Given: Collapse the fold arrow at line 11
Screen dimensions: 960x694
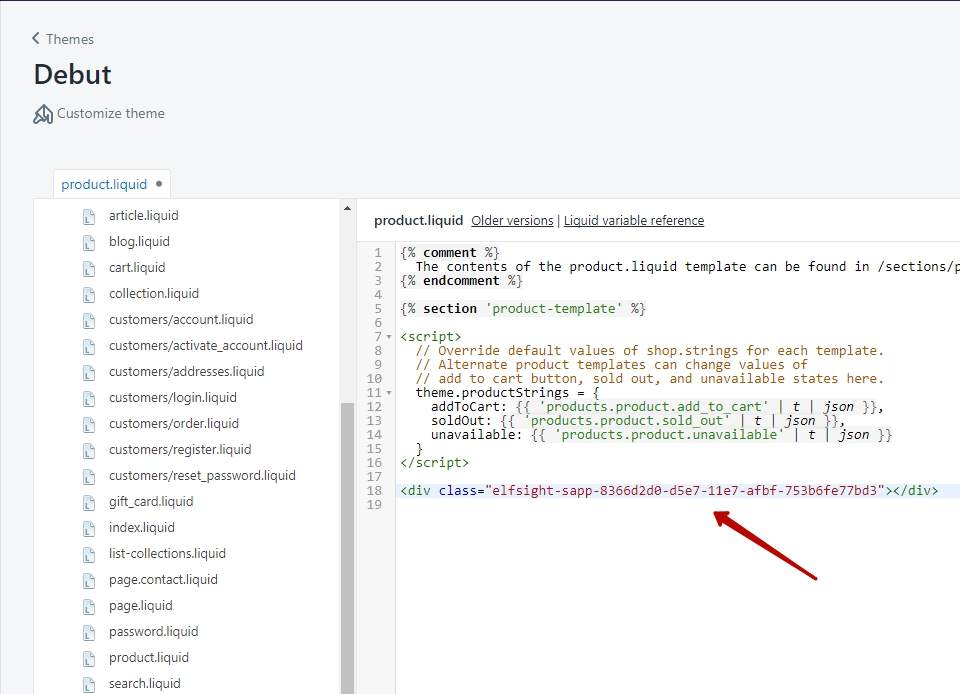Looking at the screenshot, I should (389, 393).
